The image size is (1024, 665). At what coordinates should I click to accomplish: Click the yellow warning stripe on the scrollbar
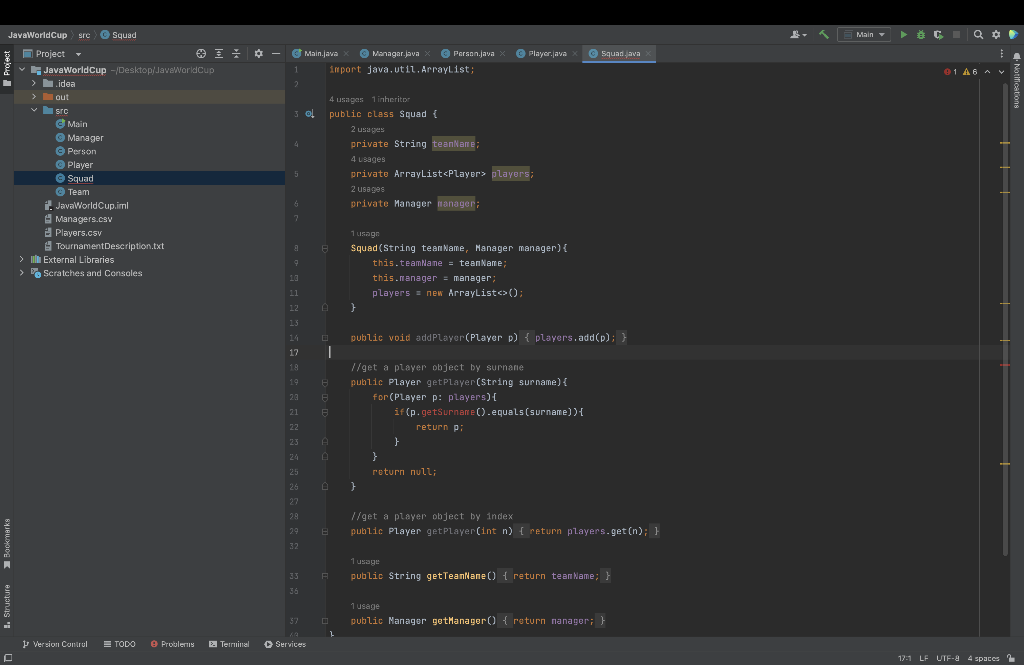[1006, 144]
